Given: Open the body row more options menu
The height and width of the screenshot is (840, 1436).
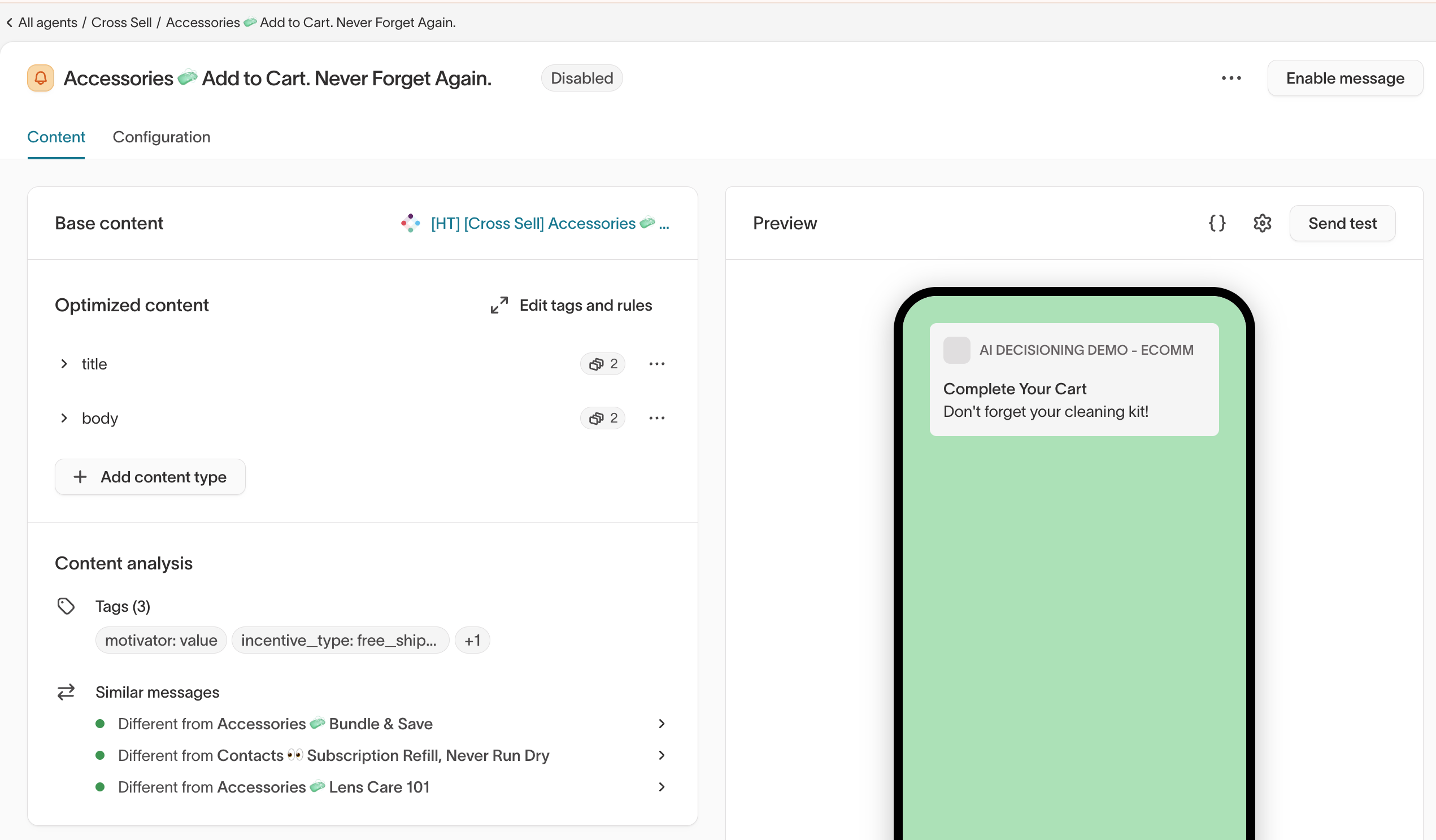Looking at the screenshot, I should 656,418.
